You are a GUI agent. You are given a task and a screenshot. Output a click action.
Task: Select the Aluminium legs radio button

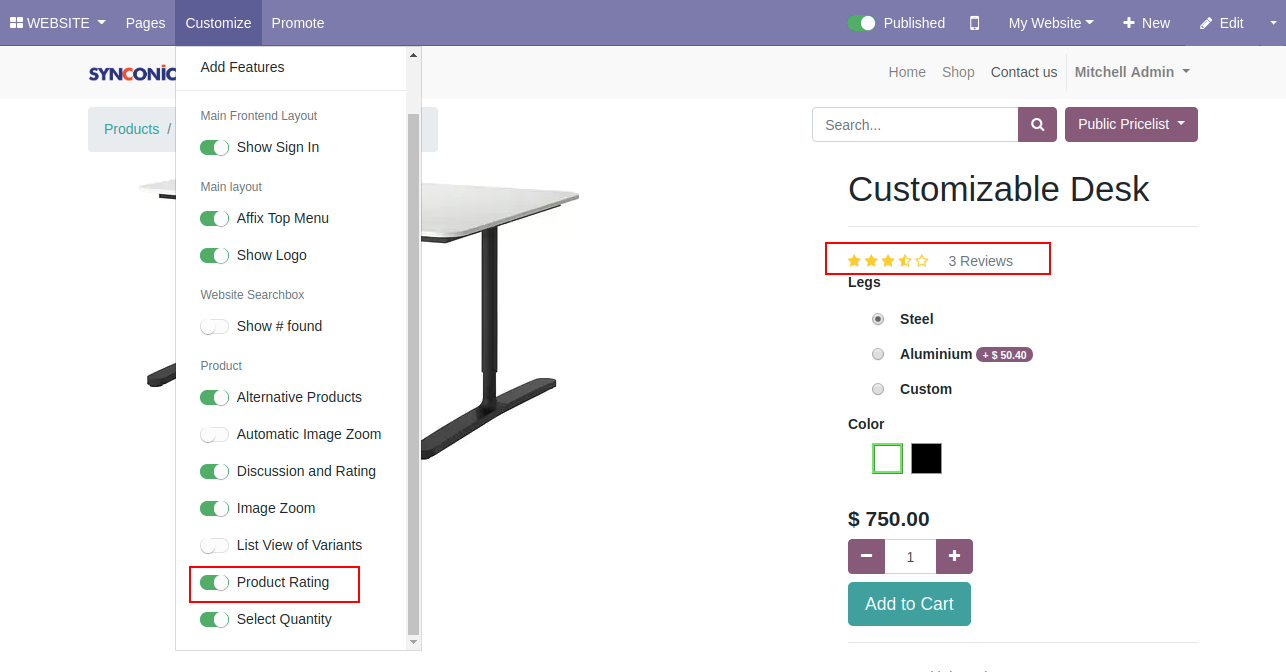[x=878, y=354]
